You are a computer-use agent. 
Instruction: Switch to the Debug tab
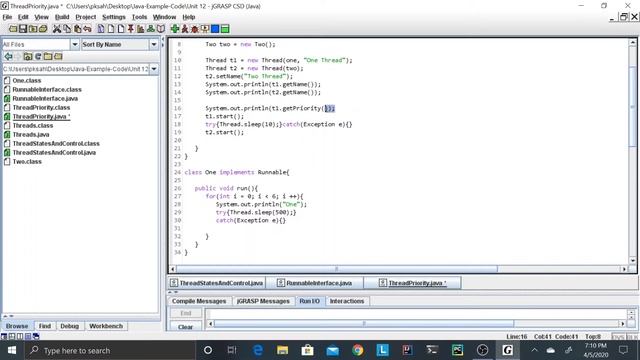pos(69,326)
